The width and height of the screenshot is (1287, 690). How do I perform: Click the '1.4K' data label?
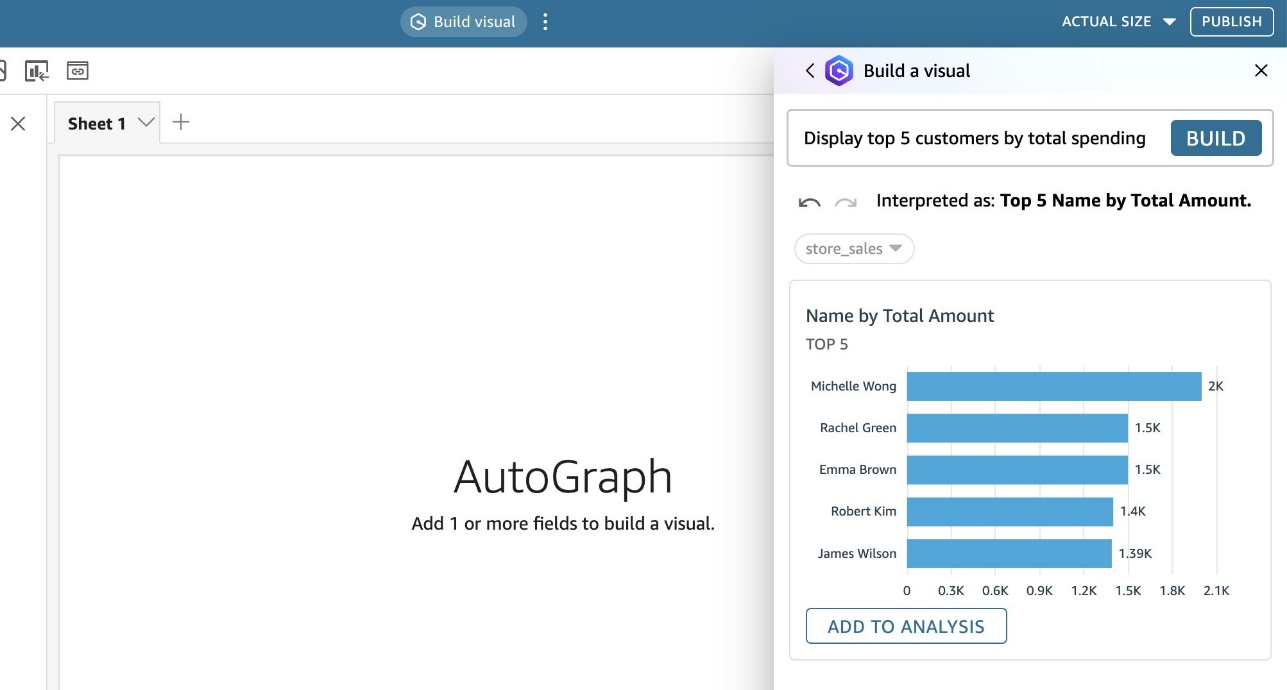point(1133,511)
